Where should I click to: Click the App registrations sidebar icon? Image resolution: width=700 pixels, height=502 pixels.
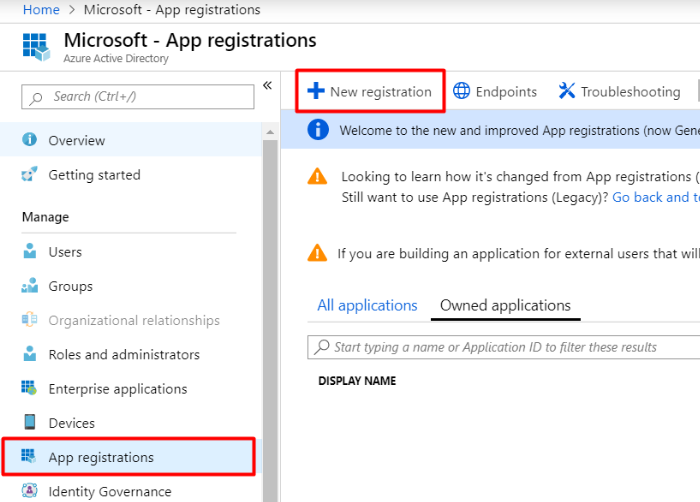(x=29, y=456)
